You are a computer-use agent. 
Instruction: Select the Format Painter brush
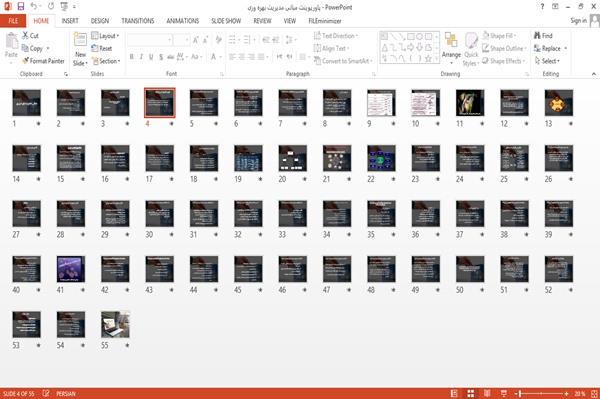point(43,61)
